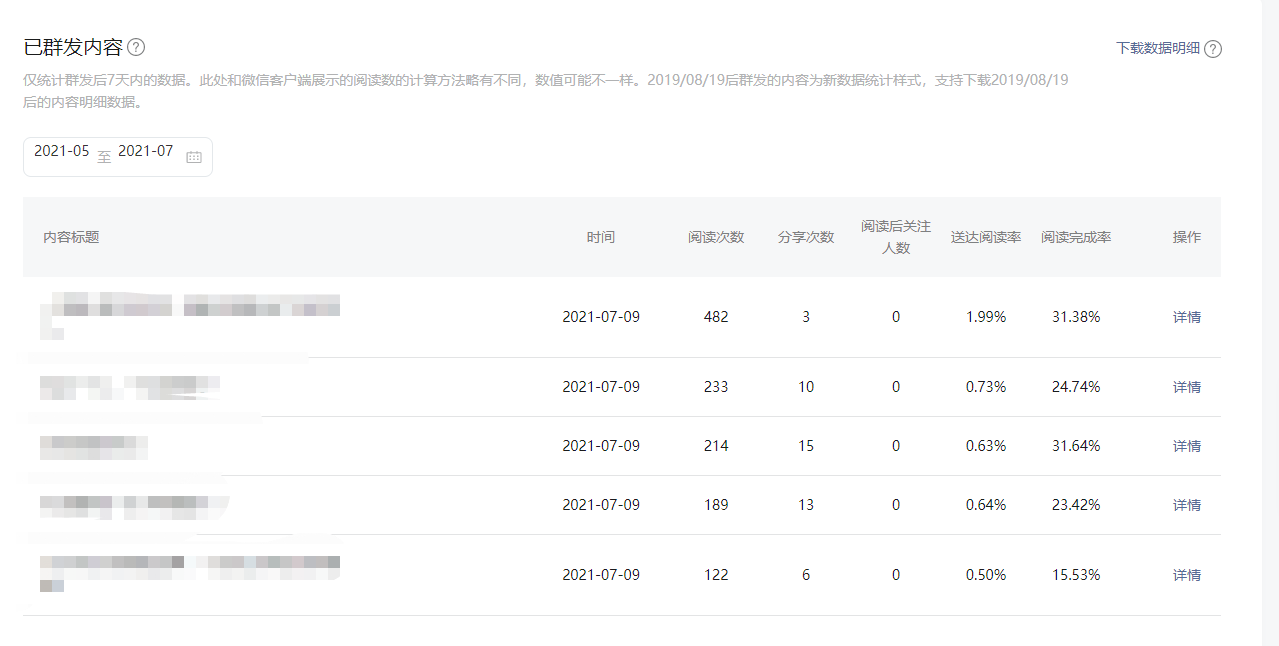Click help icon next to 已群发内容 heading
1279x646 pixels.
137,47
